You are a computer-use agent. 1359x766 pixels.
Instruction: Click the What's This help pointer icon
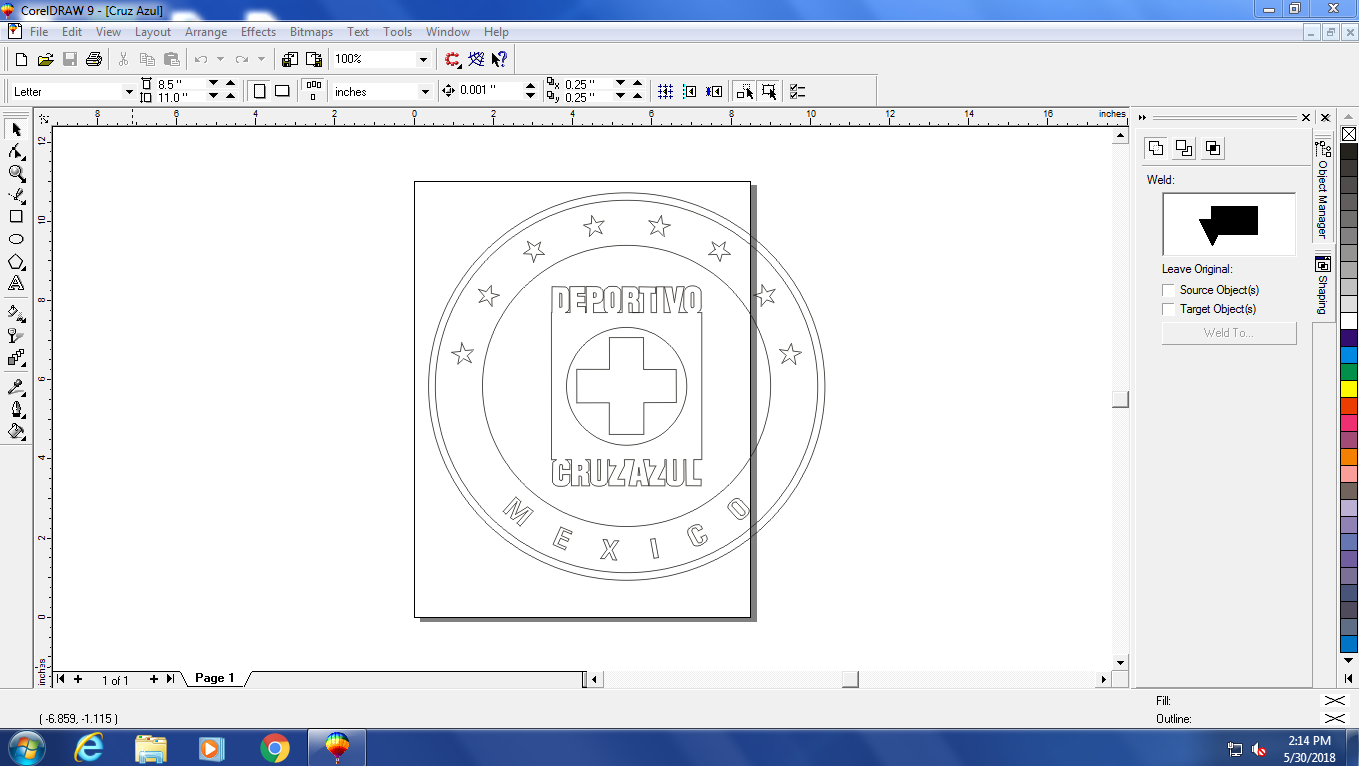click(x=499, y=59)
